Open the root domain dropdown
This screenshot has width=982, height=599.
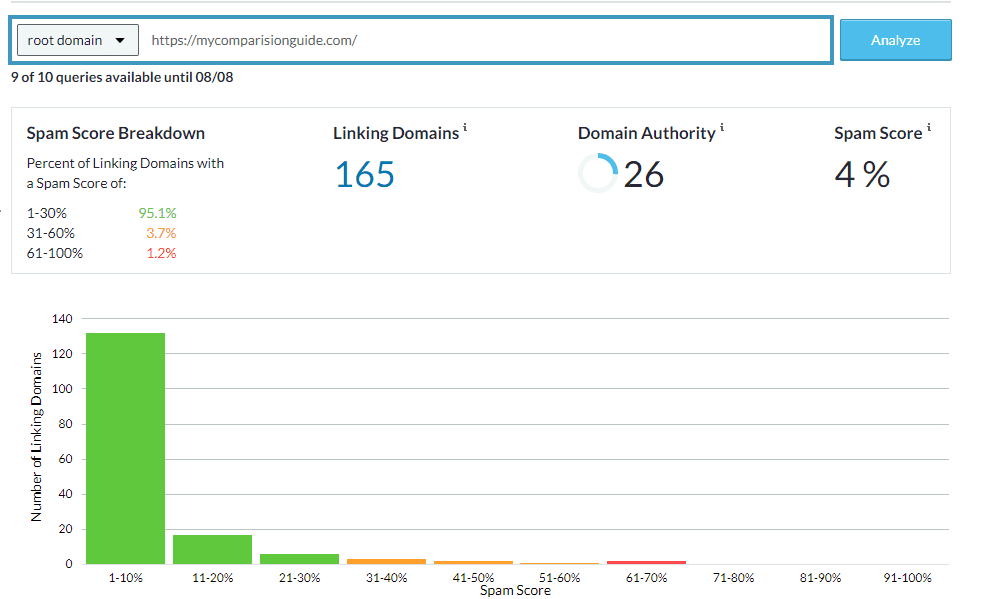(x=78, y=40)
